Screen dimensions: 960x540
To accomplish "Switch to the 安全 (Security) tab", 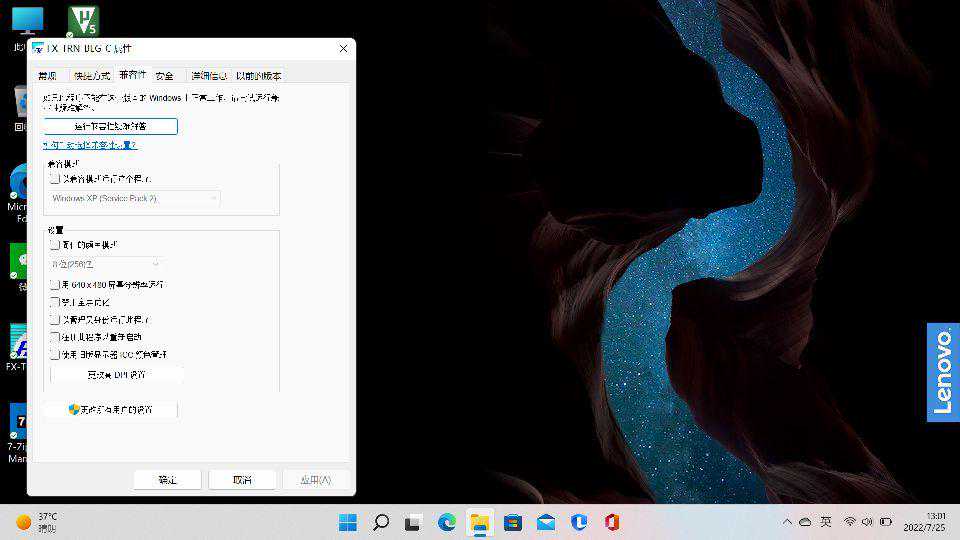I will [165, 75].
